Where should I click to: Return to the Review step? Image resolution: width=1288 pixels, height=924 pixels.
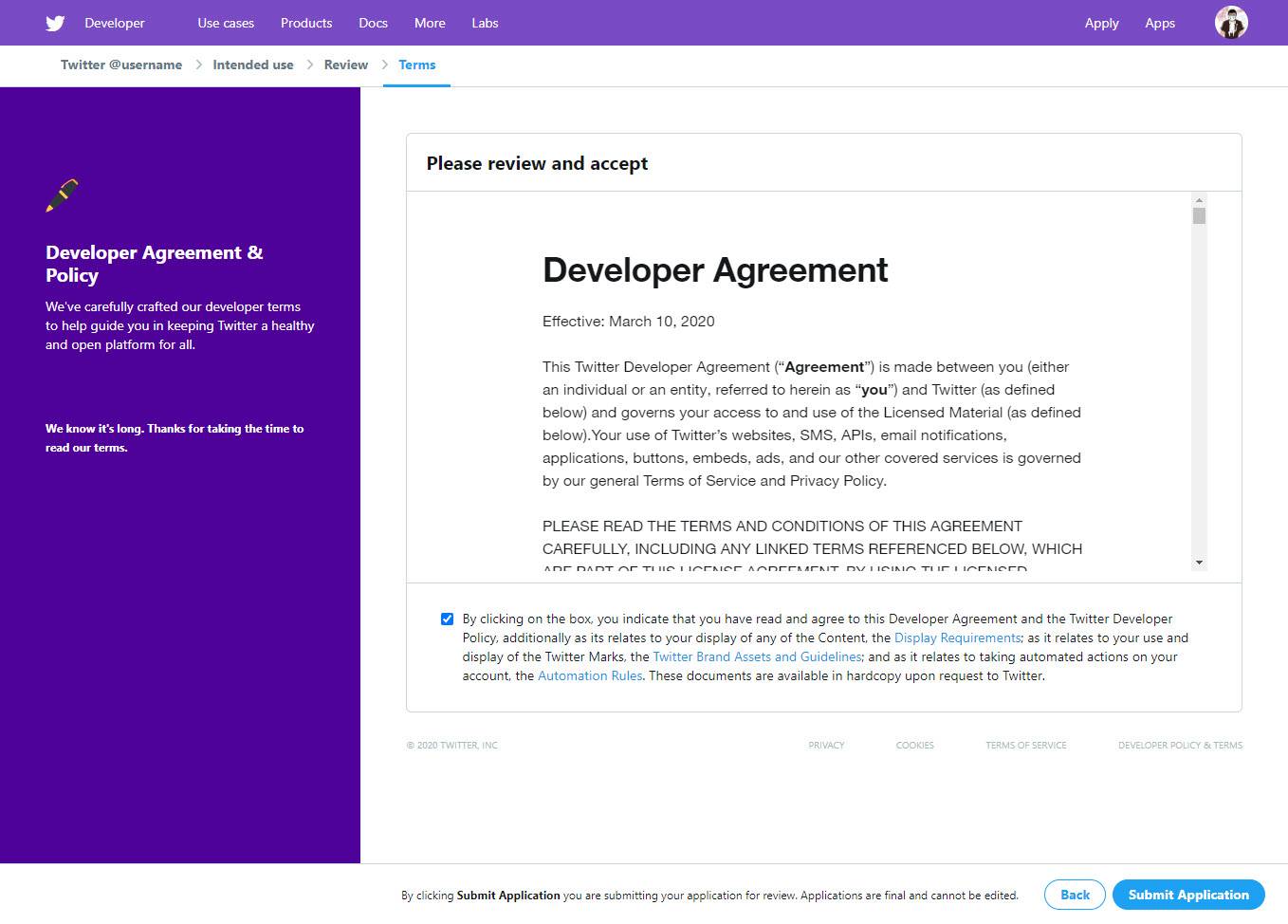(x=345, y=65)
